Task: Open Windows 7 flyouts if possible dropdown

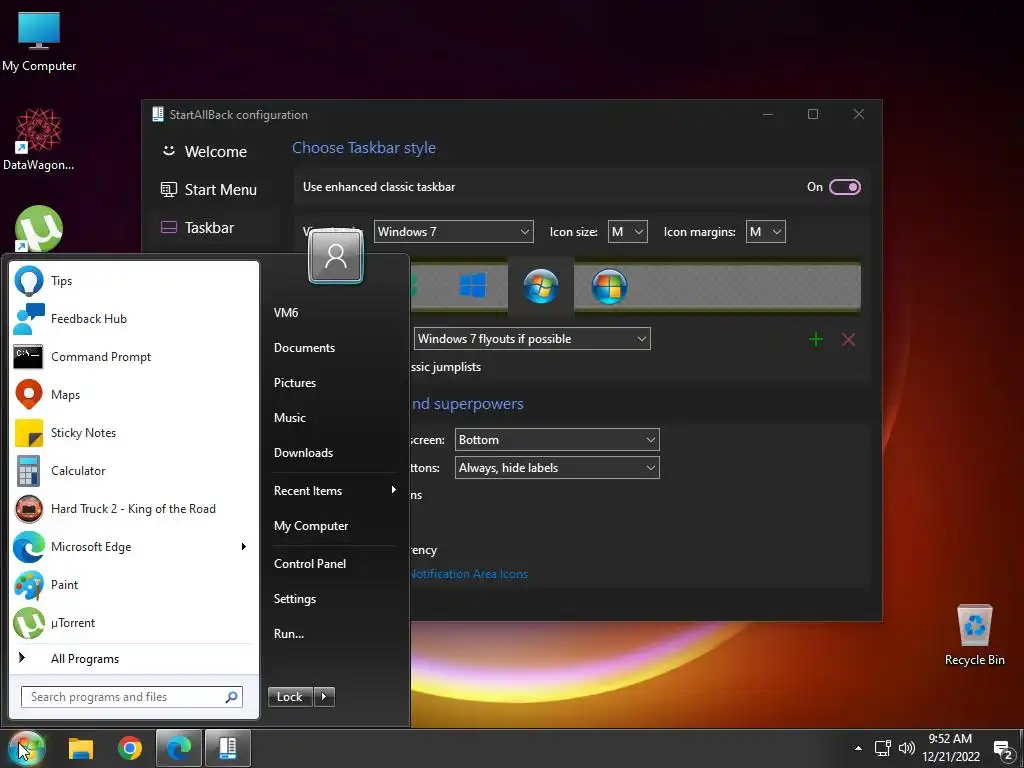Action: 532,339
